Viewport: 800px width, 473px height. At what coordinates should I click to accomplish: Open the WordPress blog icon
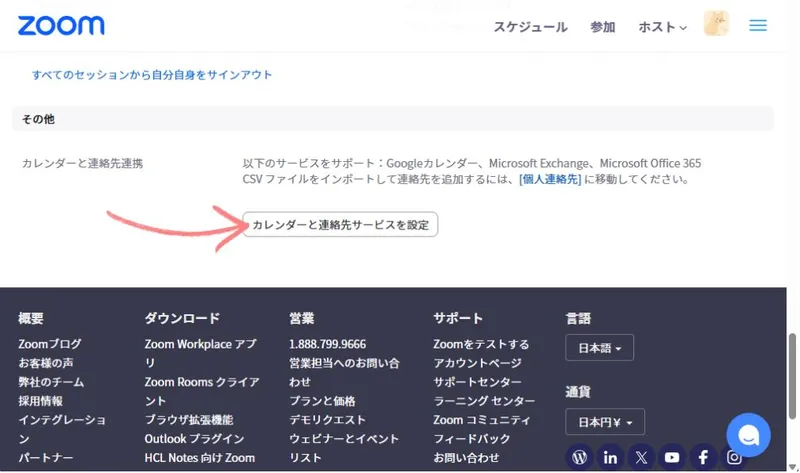tap(579, 457)
